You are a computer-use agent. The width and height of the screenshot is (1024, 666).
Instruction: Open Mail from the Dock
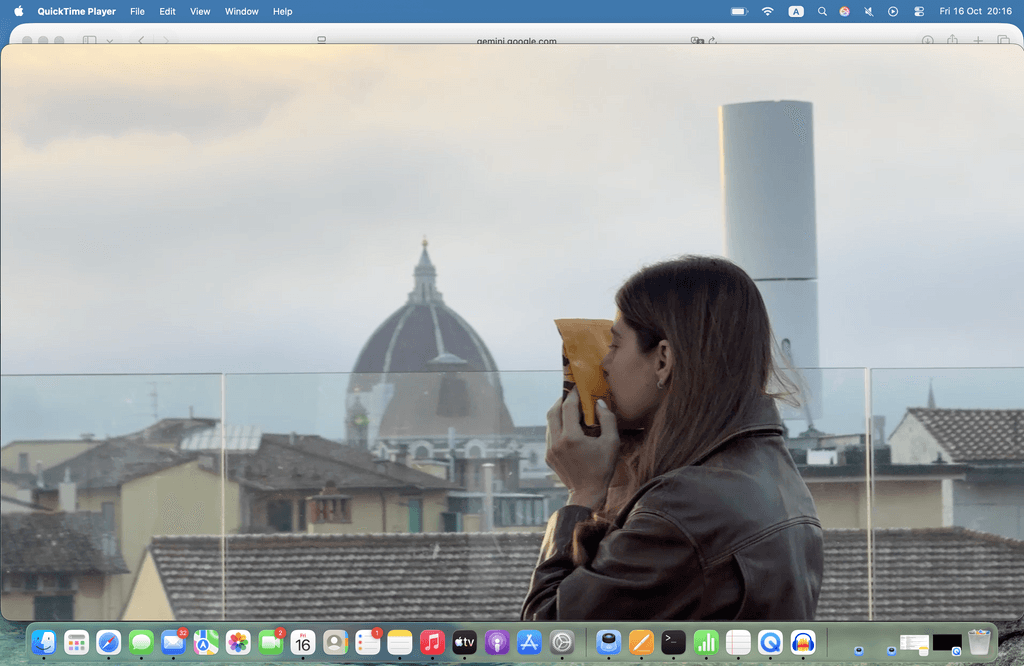[x=173, y=642]
